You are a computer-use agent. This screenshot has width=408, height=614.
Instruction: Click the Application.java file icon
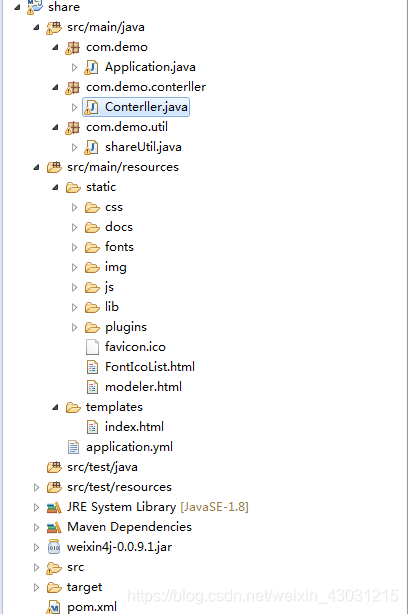pyautogui.click(x=92, y=67)
